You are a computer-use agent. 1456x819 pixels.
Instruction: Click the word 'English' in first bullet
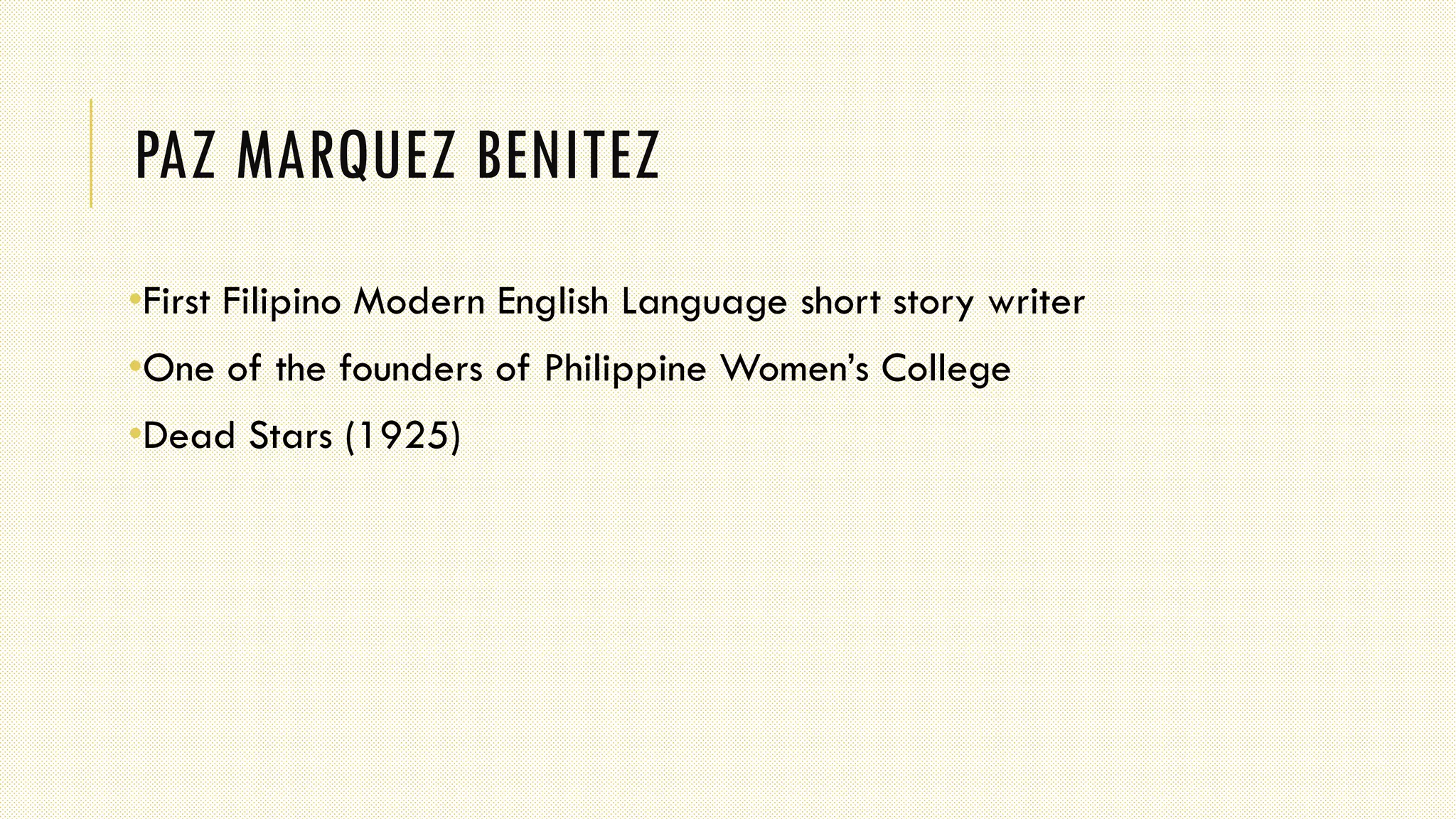[552, 303]
